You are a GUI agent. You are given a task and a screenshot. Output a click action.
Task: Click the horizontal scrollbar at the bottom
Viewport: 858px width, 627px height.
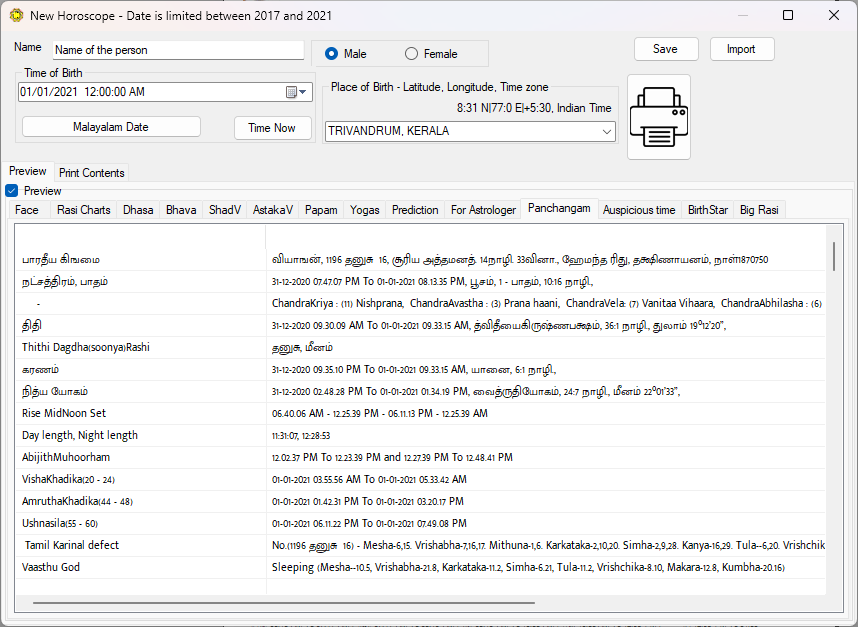coord(283,603)
